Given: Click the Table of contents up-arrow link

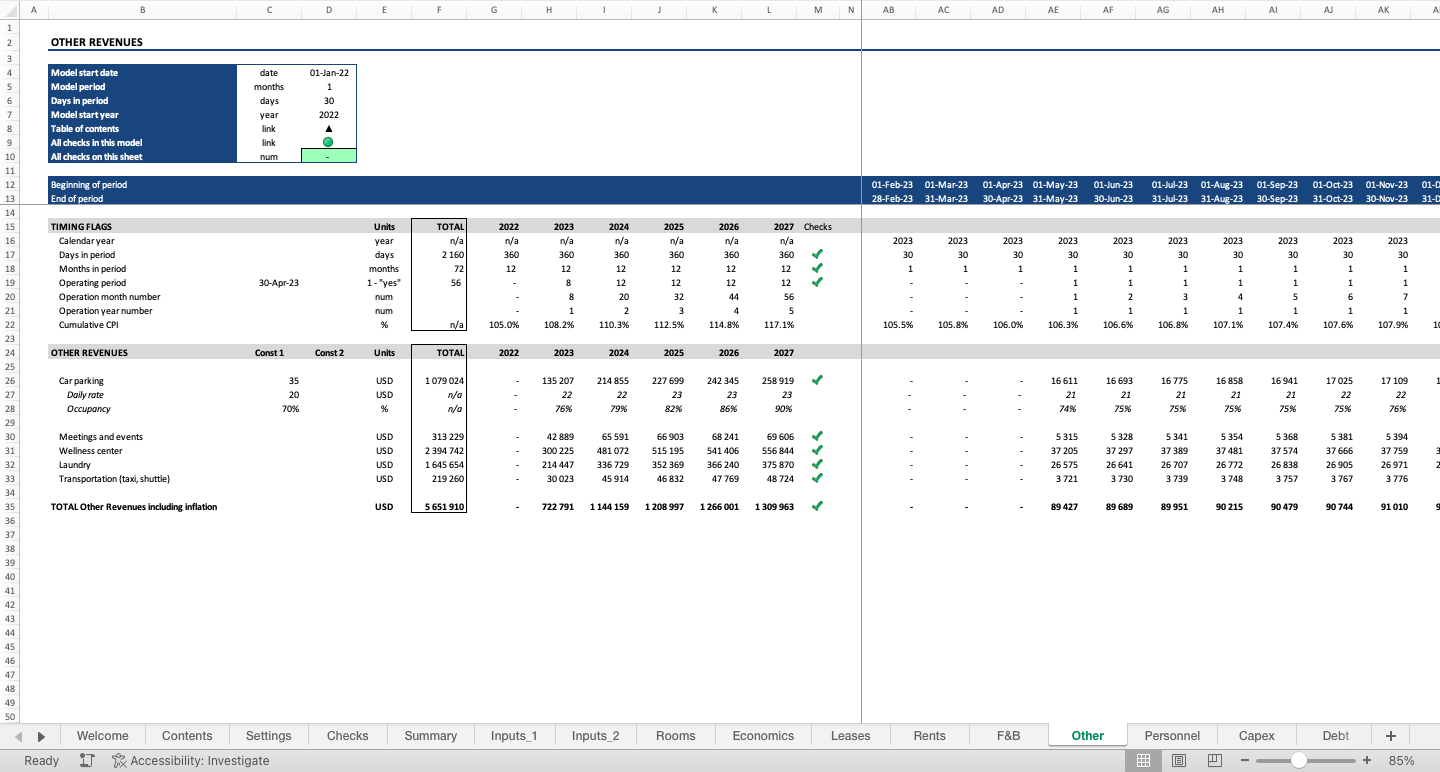Looking at the screenshot, I should pos(329,128).
